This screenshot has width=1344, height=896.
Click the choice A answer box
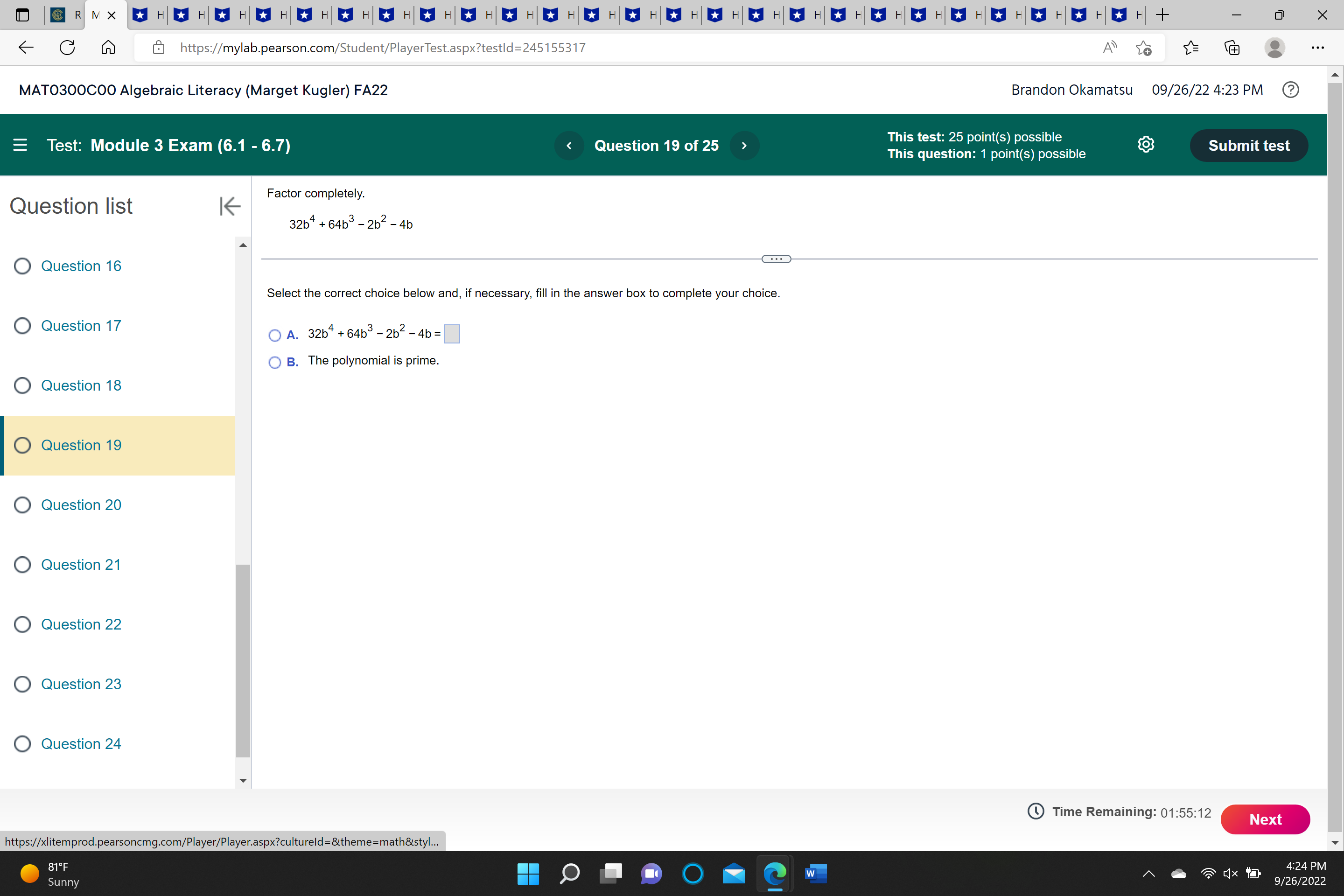(x=452, y=334)
